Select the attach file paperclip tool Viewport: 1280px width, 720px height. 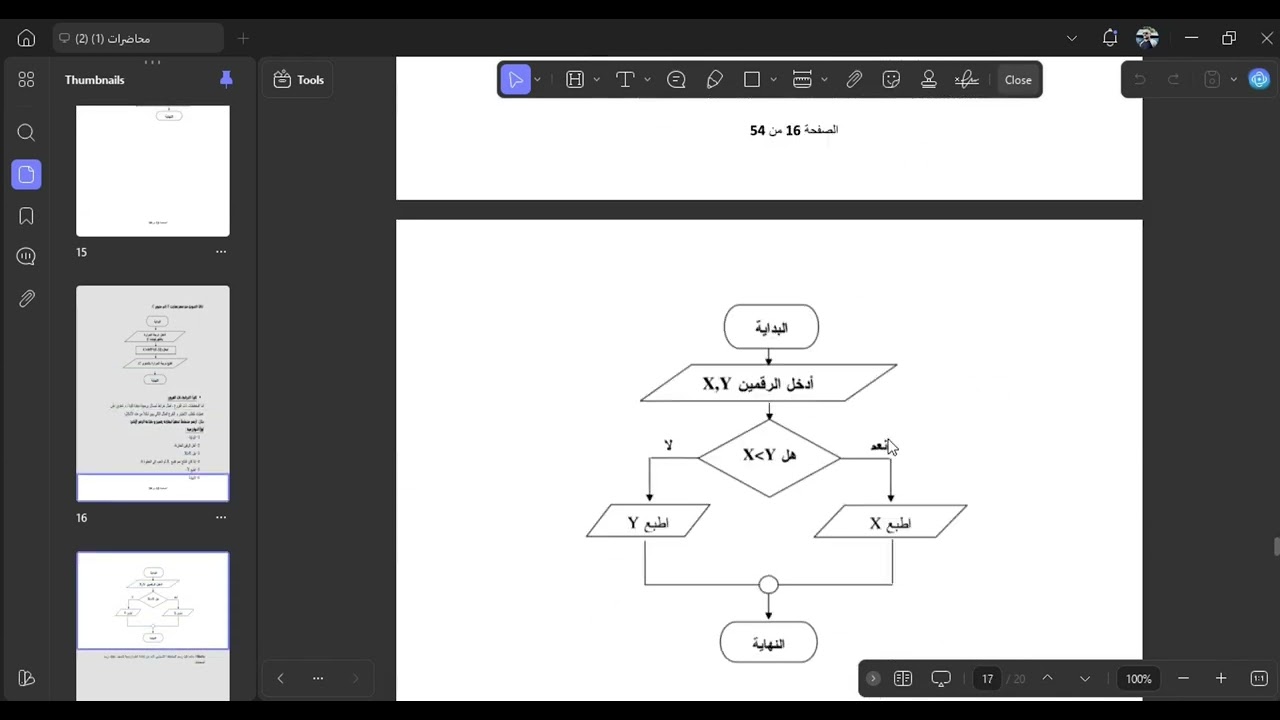tap(854, 80)
